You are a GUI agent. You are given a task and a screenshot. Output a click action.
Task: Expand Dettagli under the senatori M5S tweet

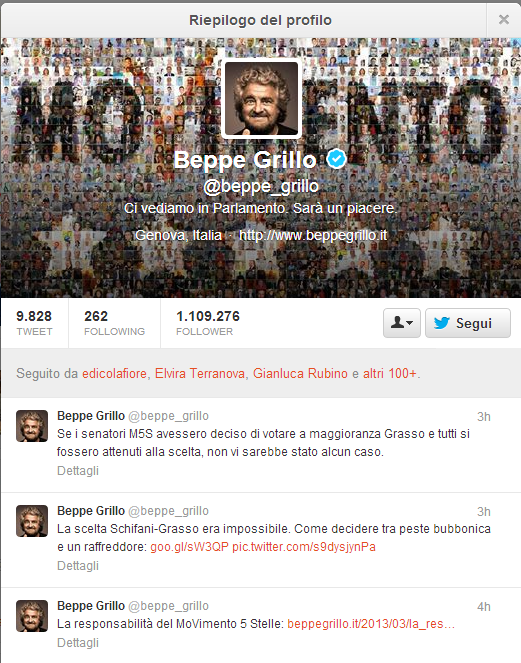pyautogui.click(x=78, y=471)
